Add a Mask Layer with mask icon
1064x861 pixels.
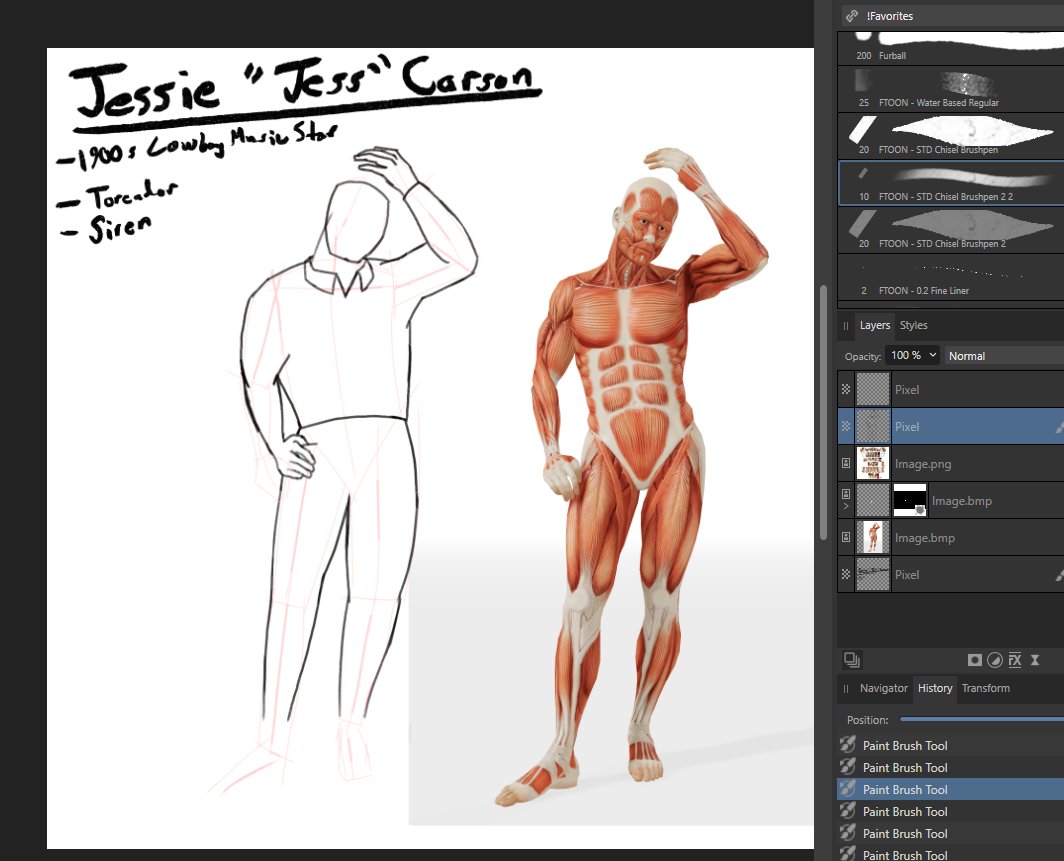(x=974, y=659)
